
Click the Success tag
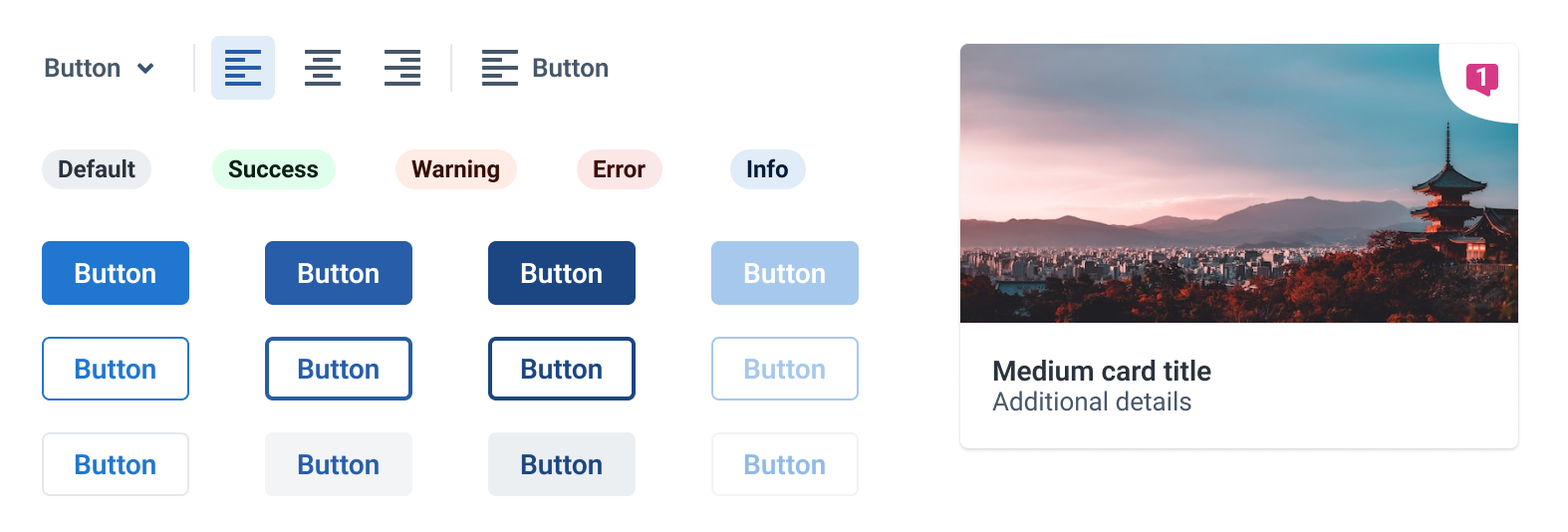(x=273, y=169)
